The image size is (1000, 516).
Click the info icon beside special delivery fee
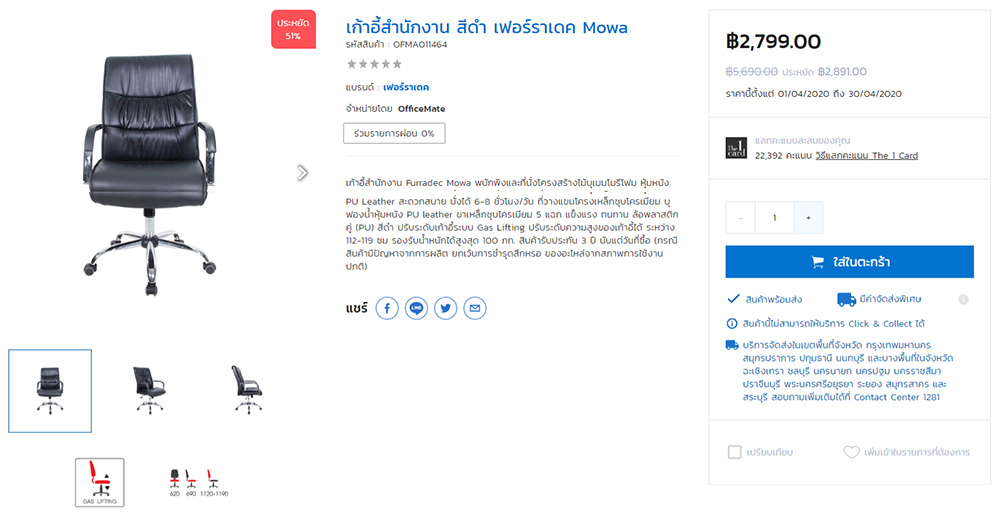(x=963, y=299)
